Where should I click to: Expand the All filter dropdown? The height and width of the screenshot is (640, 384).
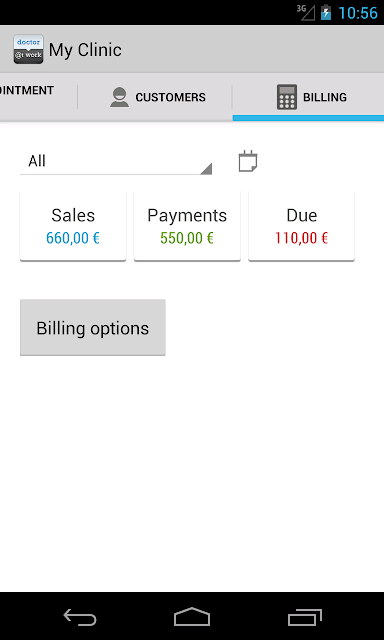click(116, 162)
